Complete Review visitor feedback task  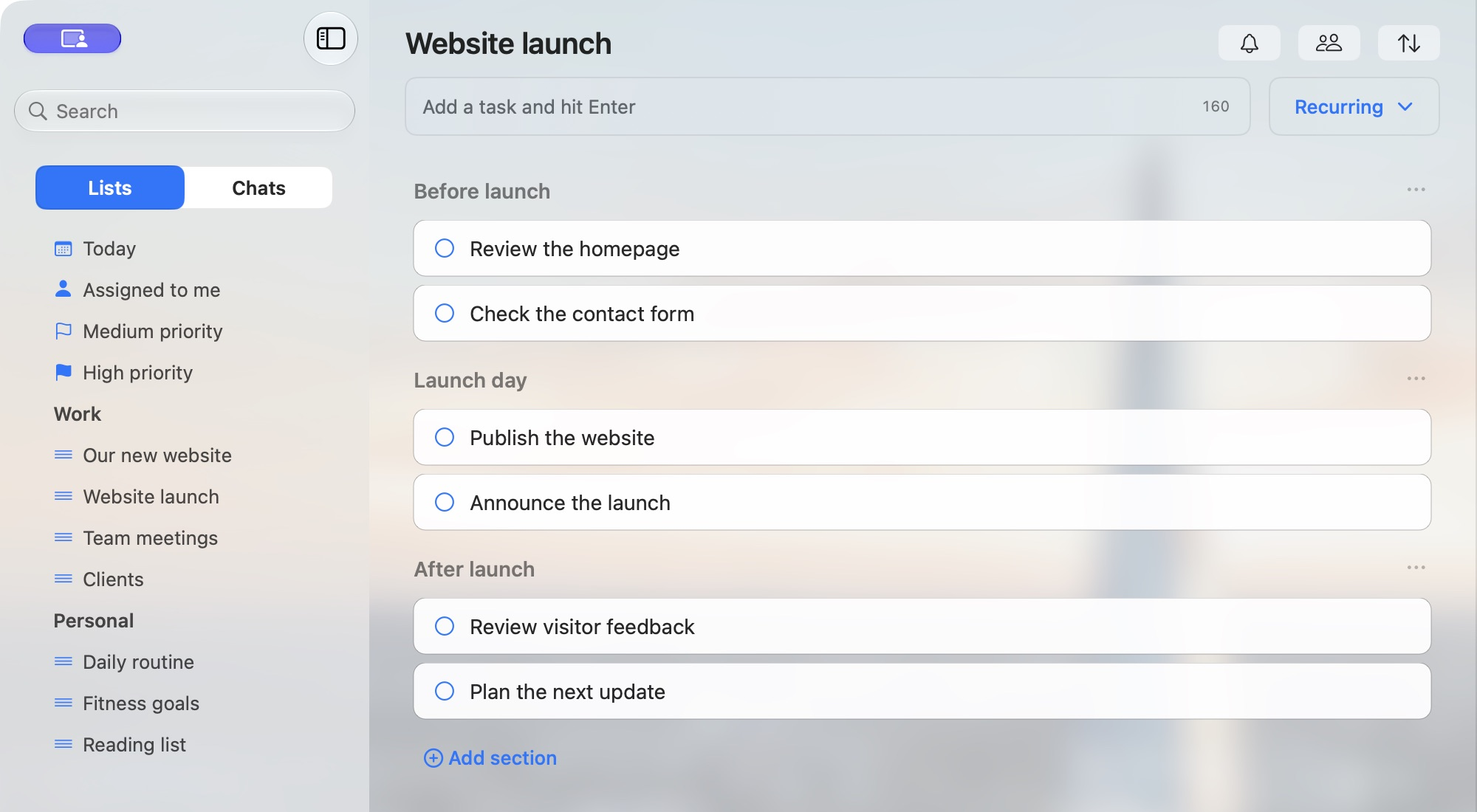445,626
